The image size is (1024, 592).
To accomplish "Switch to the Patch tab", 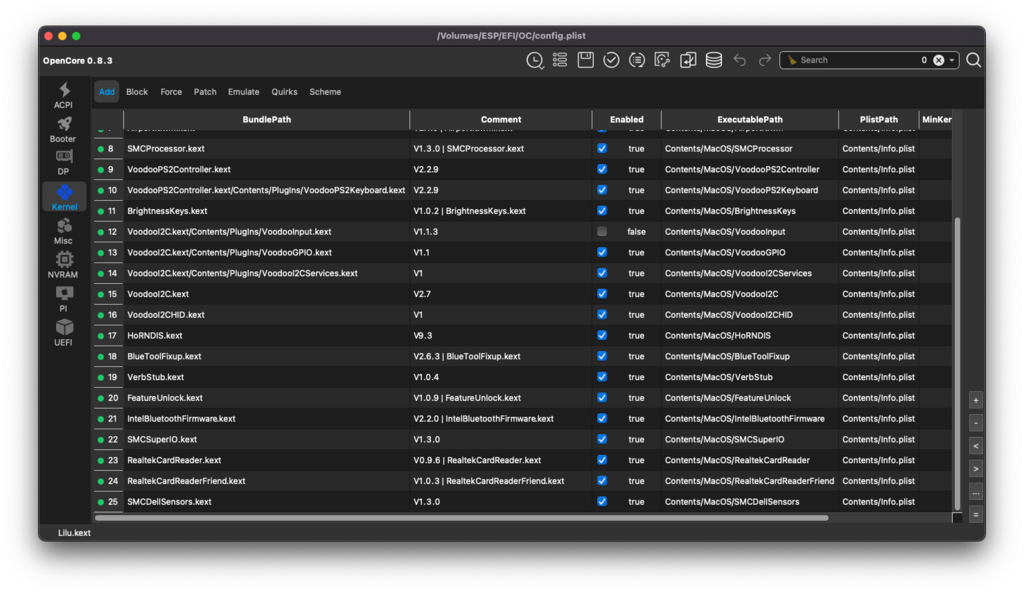I will pos(205,92).
